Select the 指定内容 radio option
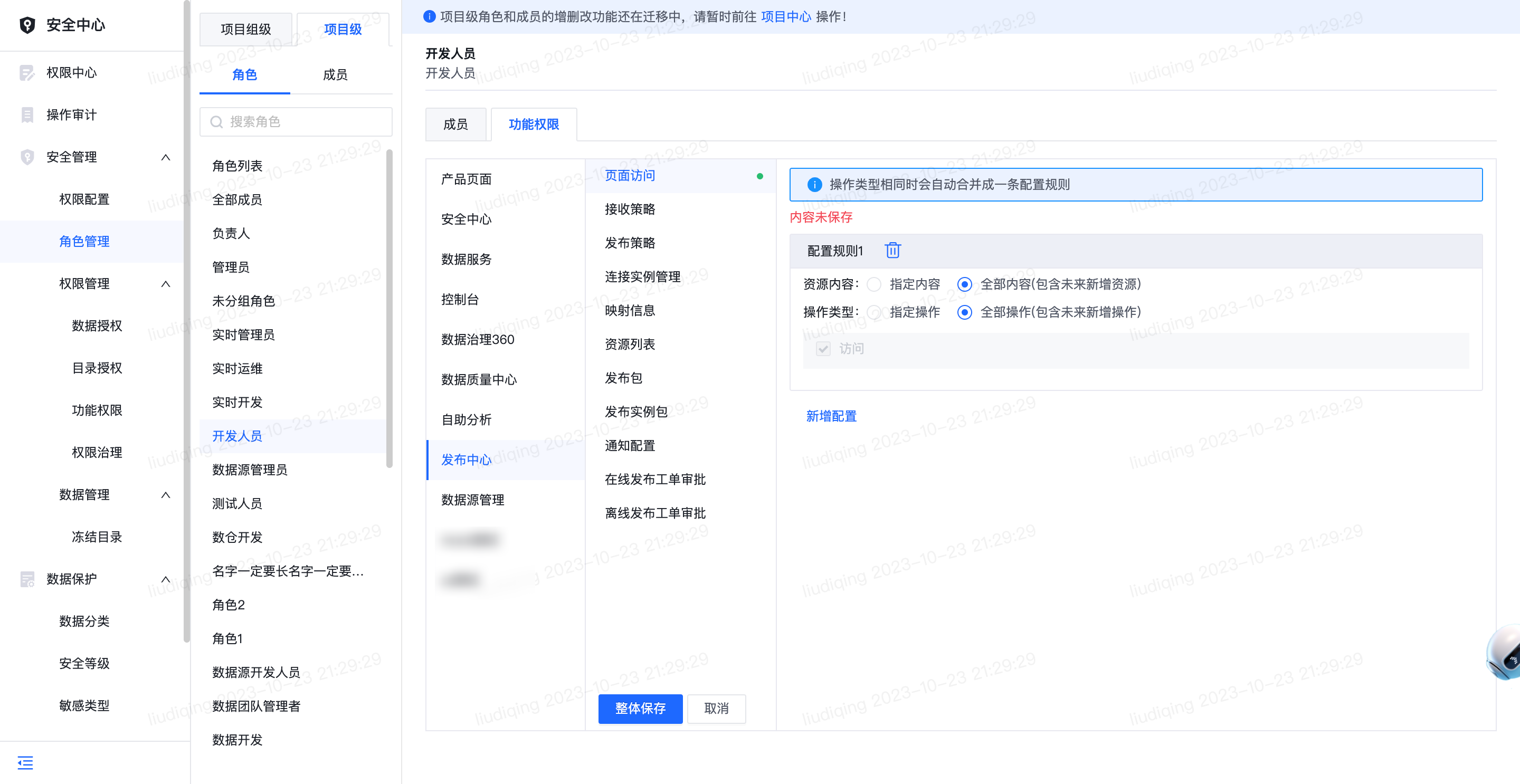Viewport: 1520px width, 784px height. point(874,284)
